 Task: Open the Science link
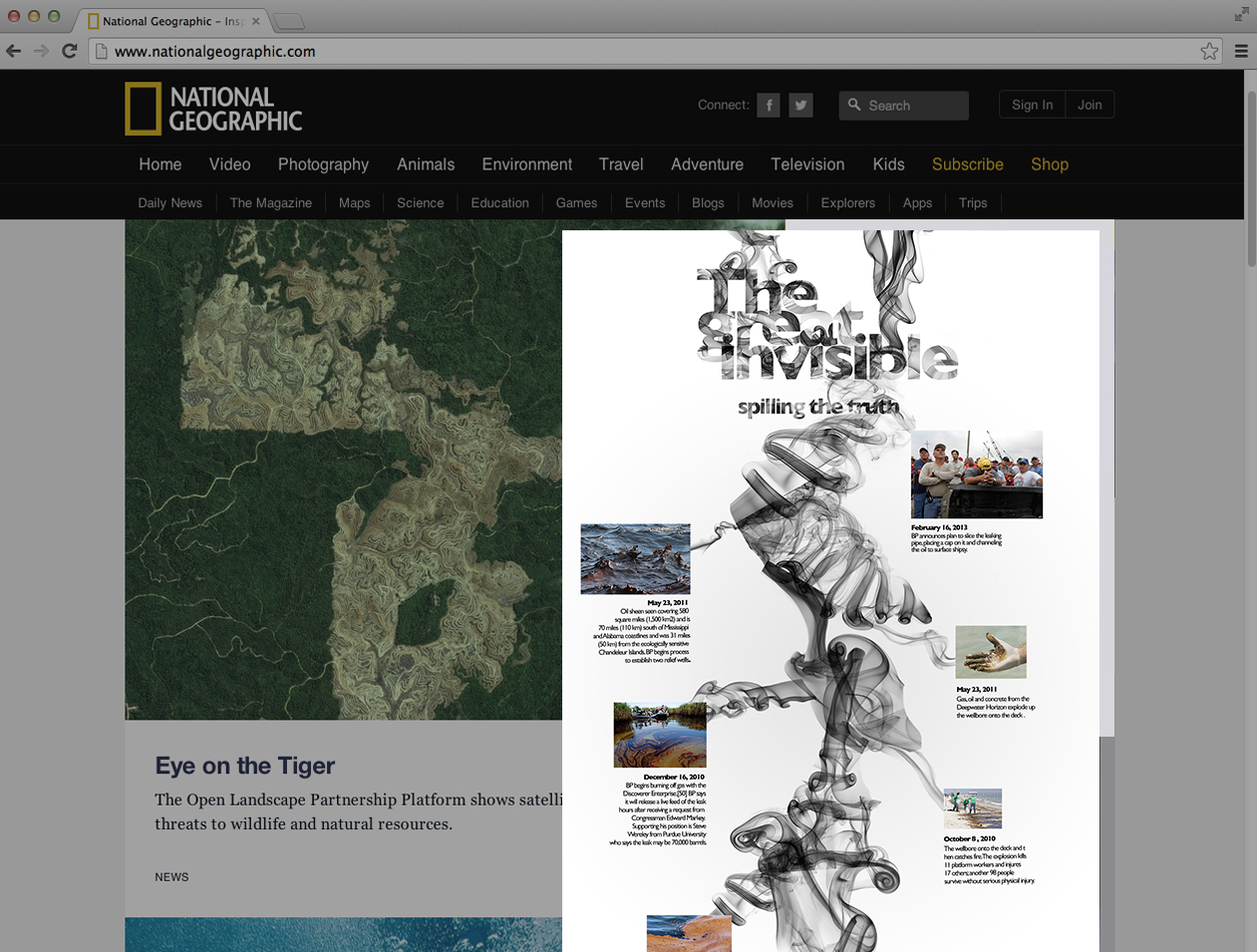pyautogui.click(x=421, y=202)
